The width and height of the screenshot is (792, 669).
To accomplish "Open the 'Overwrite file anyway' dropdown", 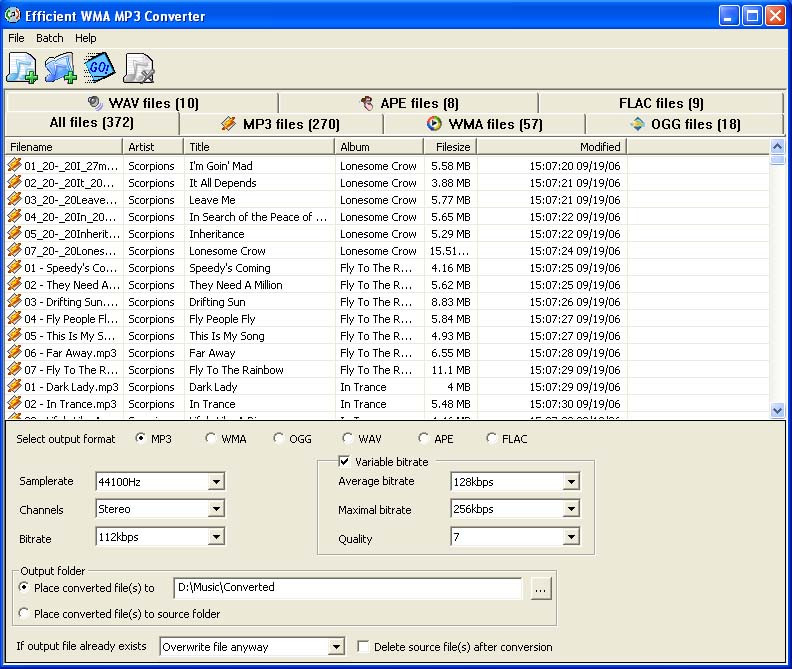I will point(336,646).
